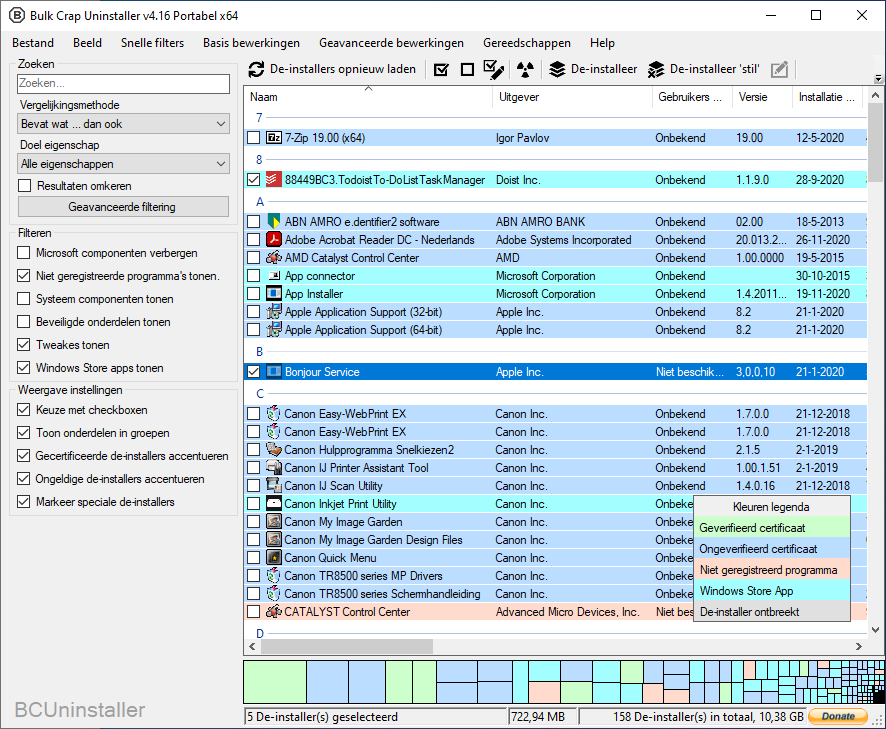886x729 pixels.
Task: Click the Bonjour Service row icon
Action: (273, 372)
